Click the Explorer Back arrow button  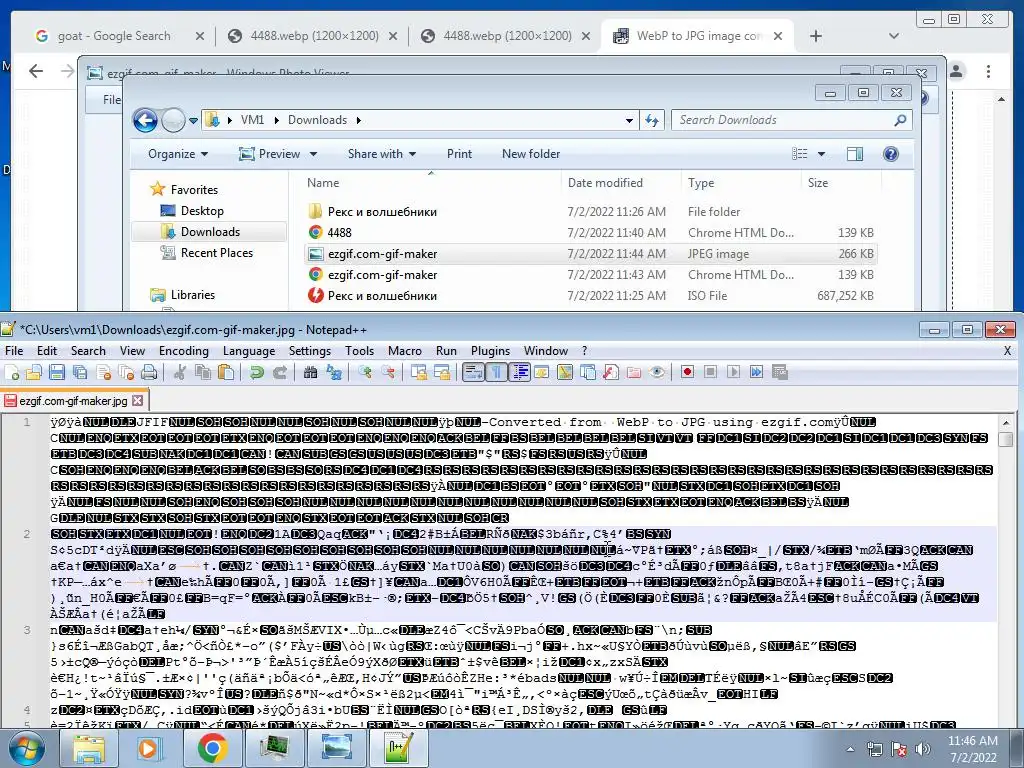tap(145, 120)
